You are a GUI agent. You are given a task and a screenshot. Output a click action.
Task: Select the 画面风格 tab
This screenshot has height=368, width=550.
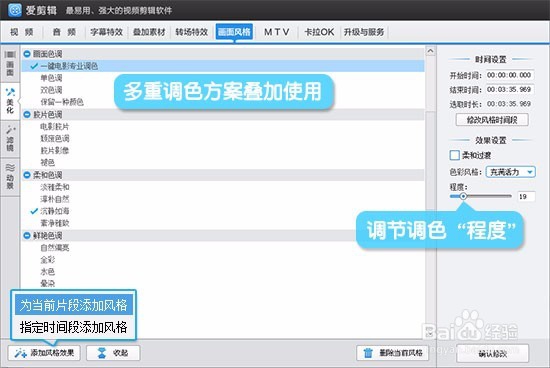234,32
